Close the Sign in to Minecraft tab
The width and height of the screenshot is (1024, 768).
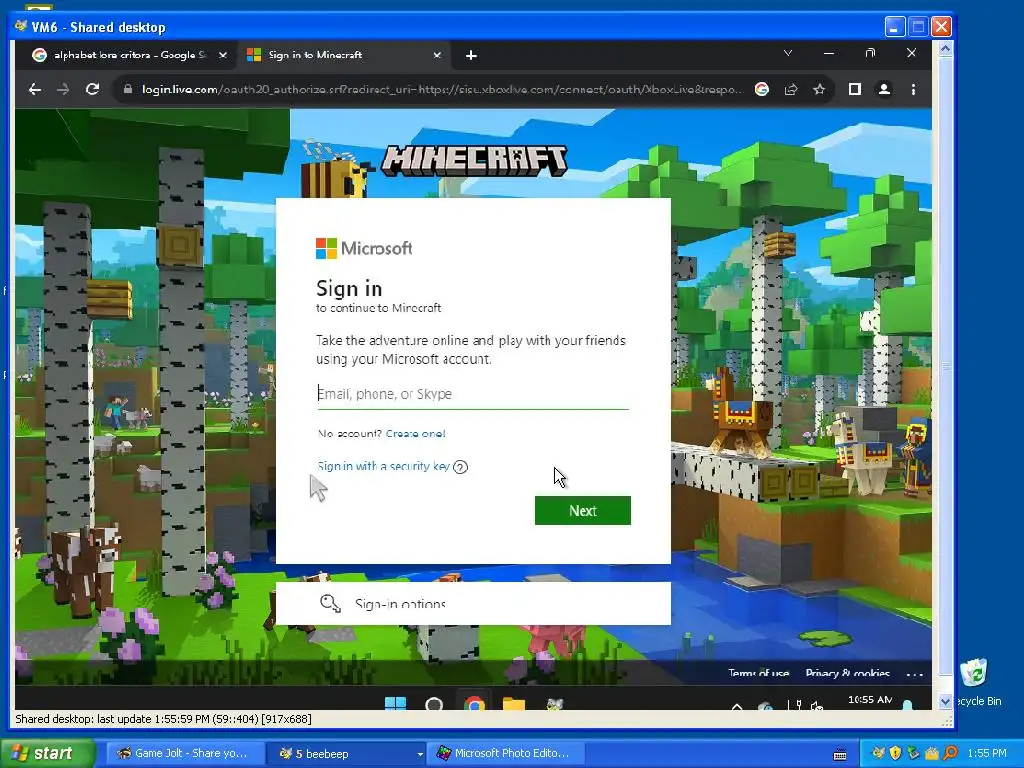[437, 56]
